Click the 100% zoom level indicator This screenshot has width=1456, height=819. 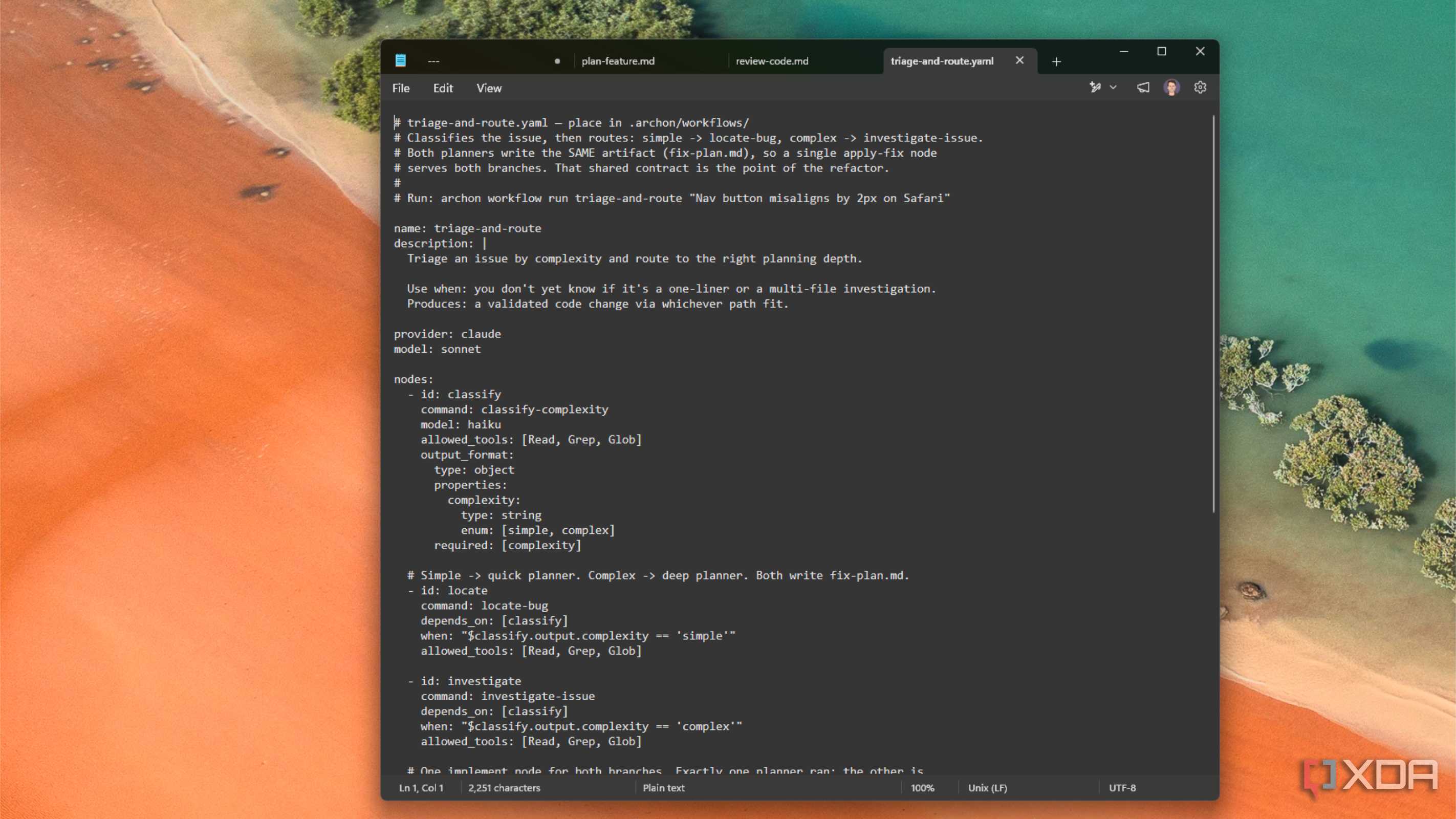click(922, 787)
